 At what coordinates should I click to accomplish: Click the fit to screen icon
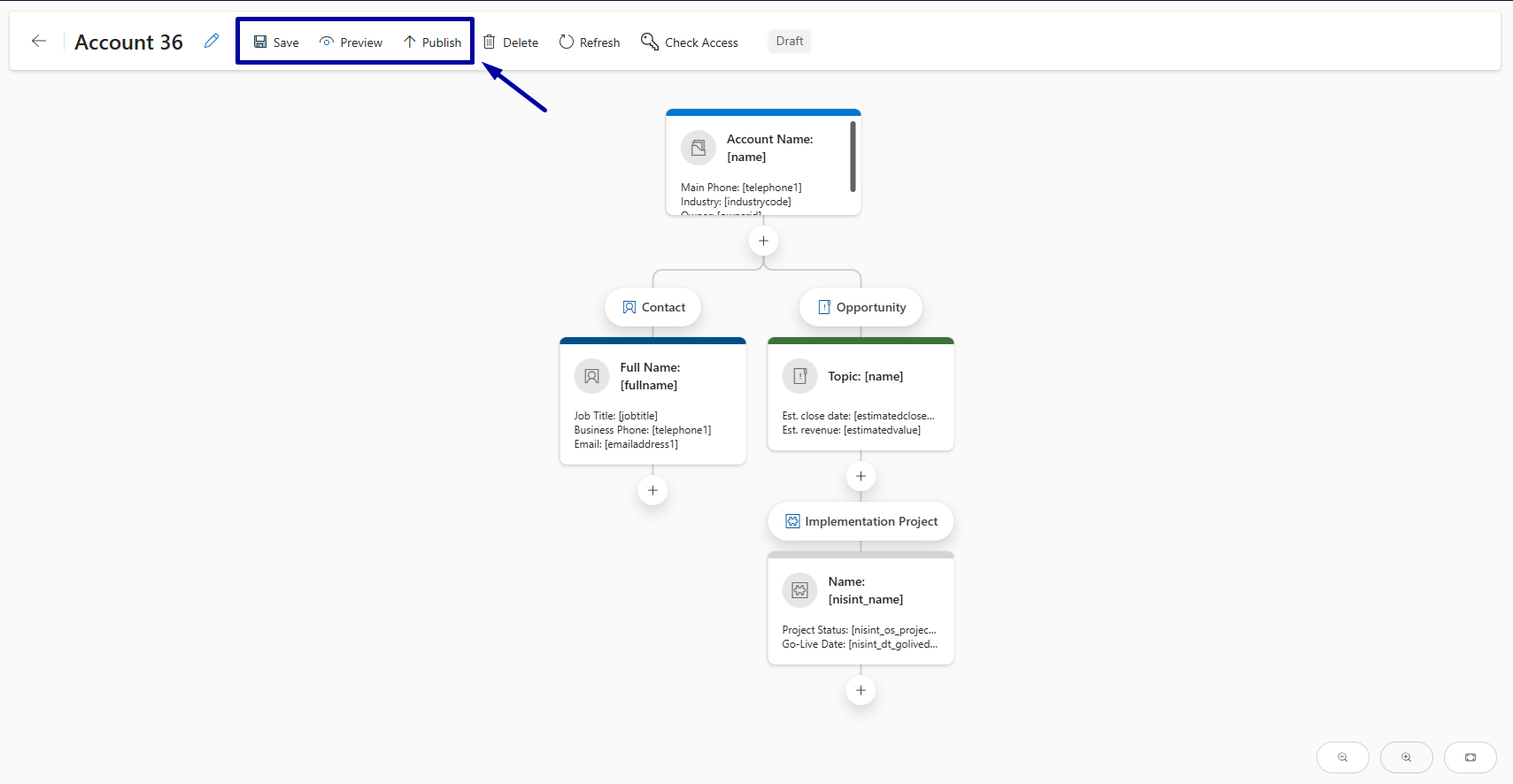(x=1471, y=757)
